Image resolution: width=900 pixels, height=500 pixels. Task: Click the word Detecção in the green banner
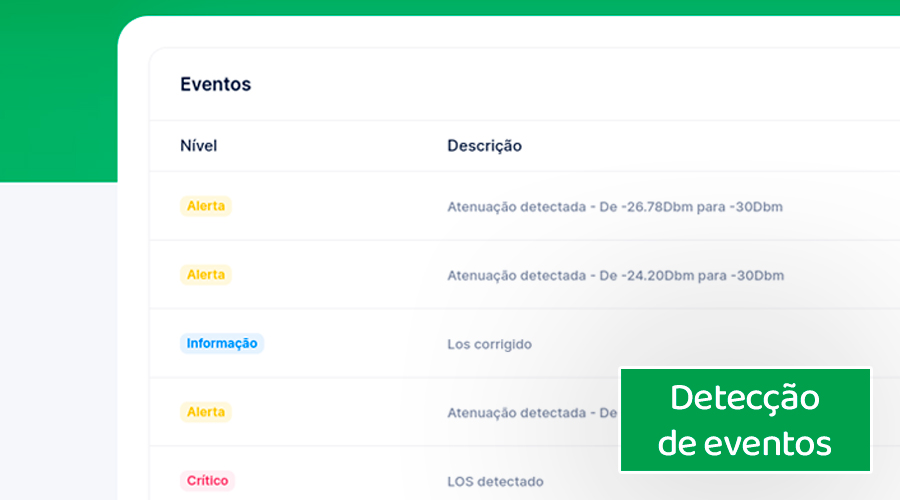[744, 397]
